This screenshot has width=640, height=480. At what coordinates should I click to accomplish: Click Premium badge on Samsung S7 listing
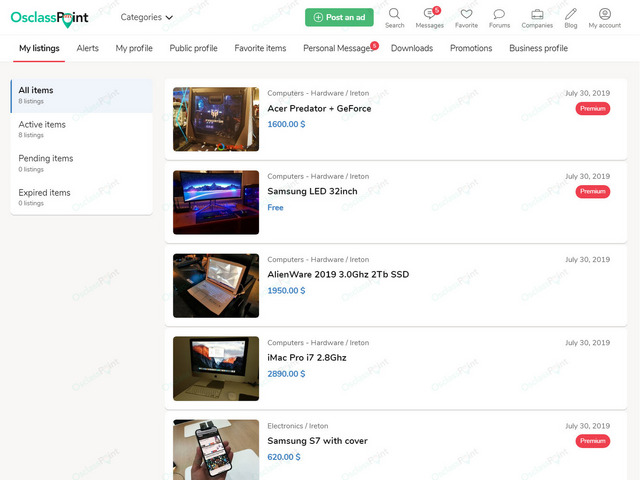click(x=593, y=441)
